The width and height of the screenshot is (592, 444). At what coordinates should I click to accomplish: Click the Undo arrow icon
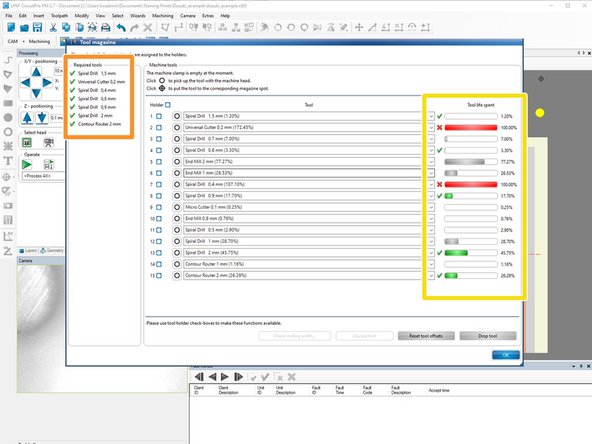click(x=121, y=27)
